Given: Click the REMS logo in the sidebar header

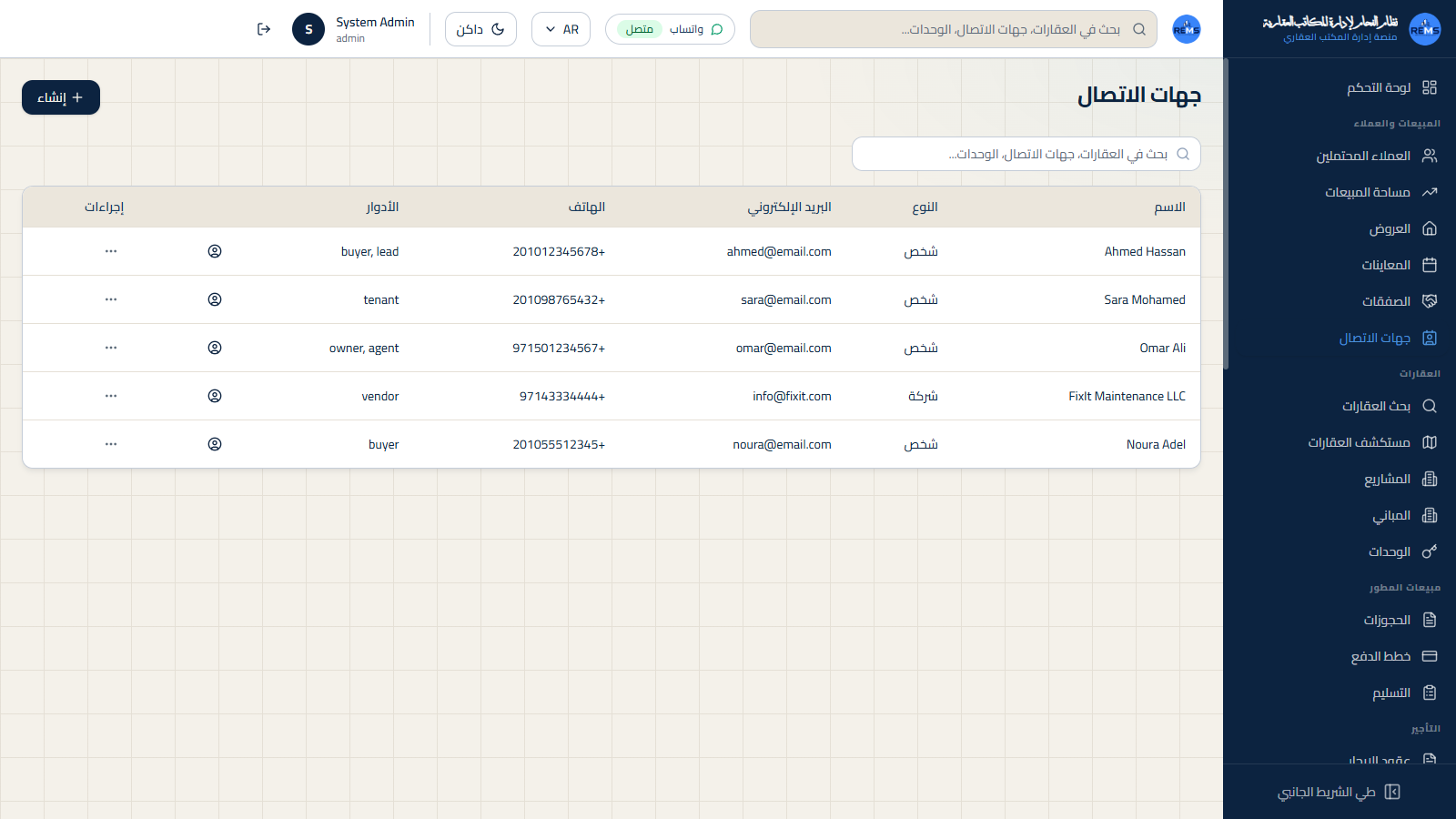Looking at the screenshot, I should 1425,29.
